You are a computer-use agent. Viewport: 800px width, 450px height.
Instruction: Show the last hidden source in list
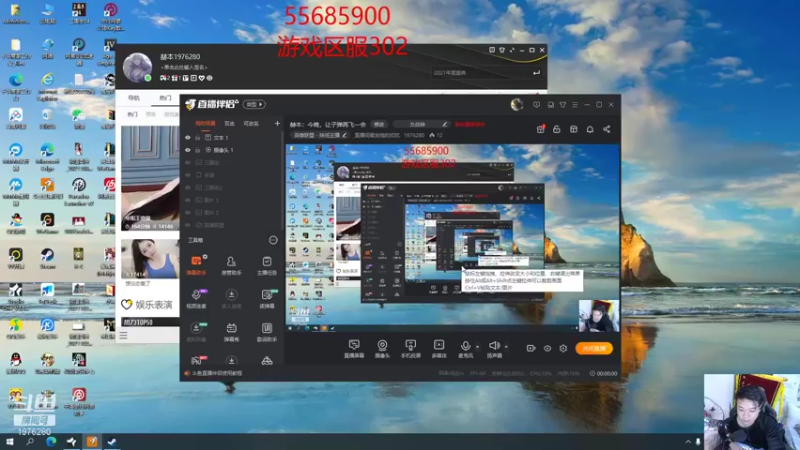pyautogui.click(x=188, y=225)
